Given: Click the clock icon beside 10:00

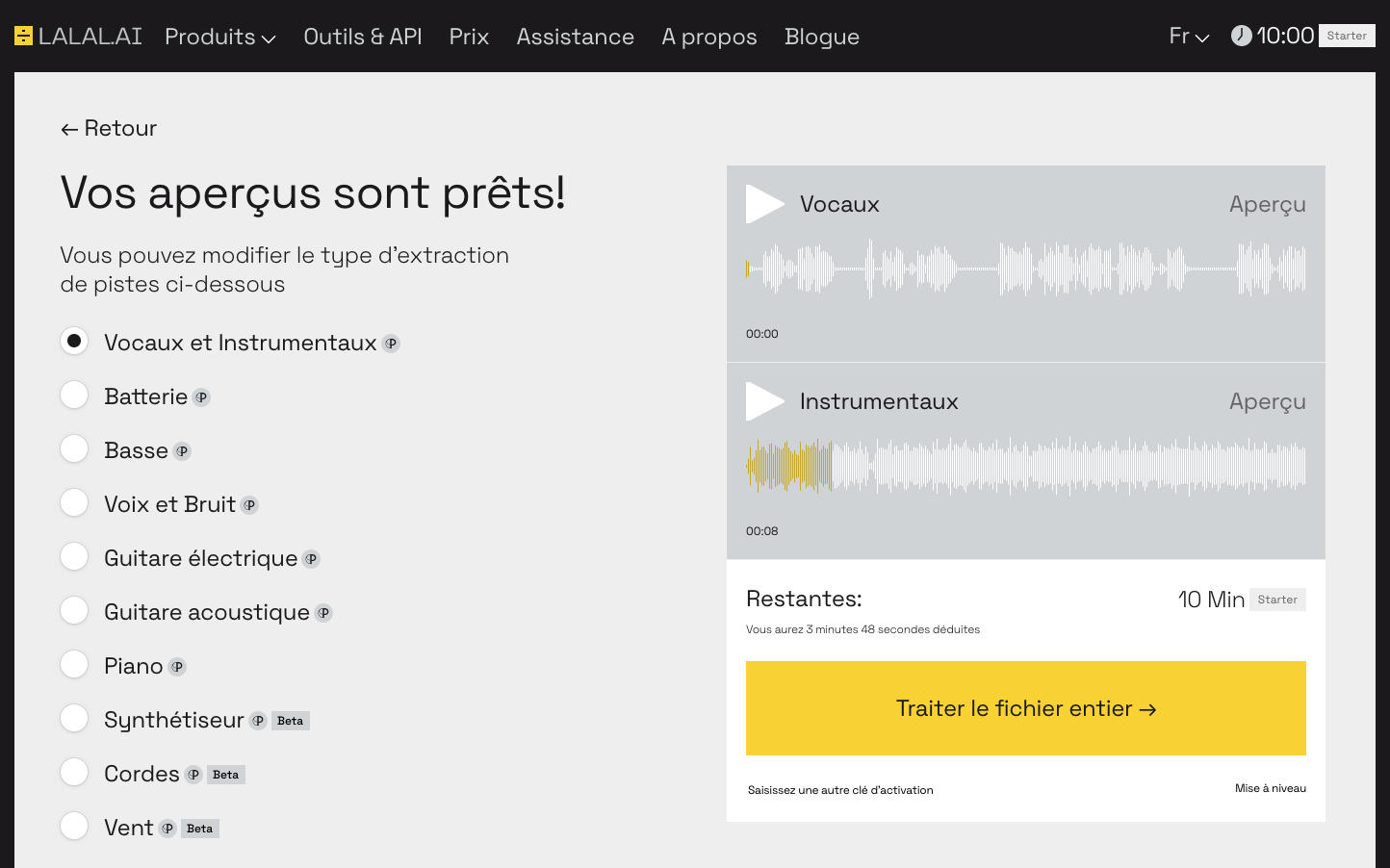Looking at the screenshot, I should pyautogui.click(x=1241, y=36).
